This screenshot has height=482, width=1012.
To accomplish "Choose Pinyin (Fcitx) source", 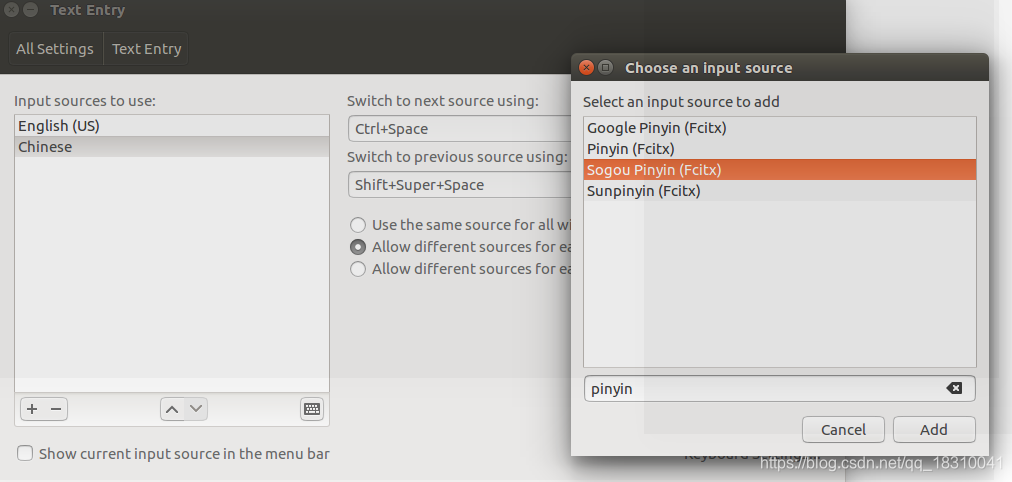I will point(780,149).
